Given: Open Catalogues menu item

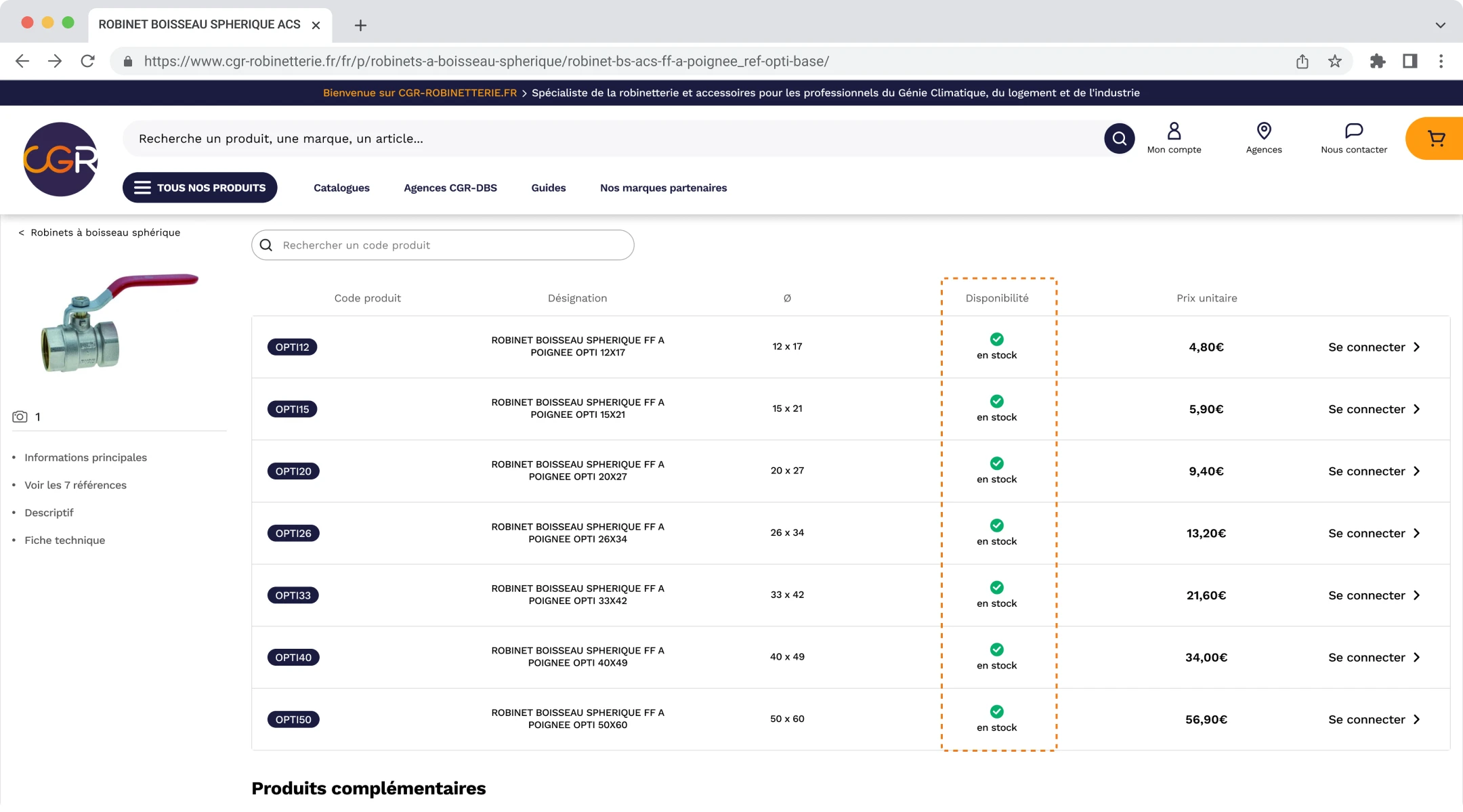Looking at the screenshot, I should coord(341,188).
